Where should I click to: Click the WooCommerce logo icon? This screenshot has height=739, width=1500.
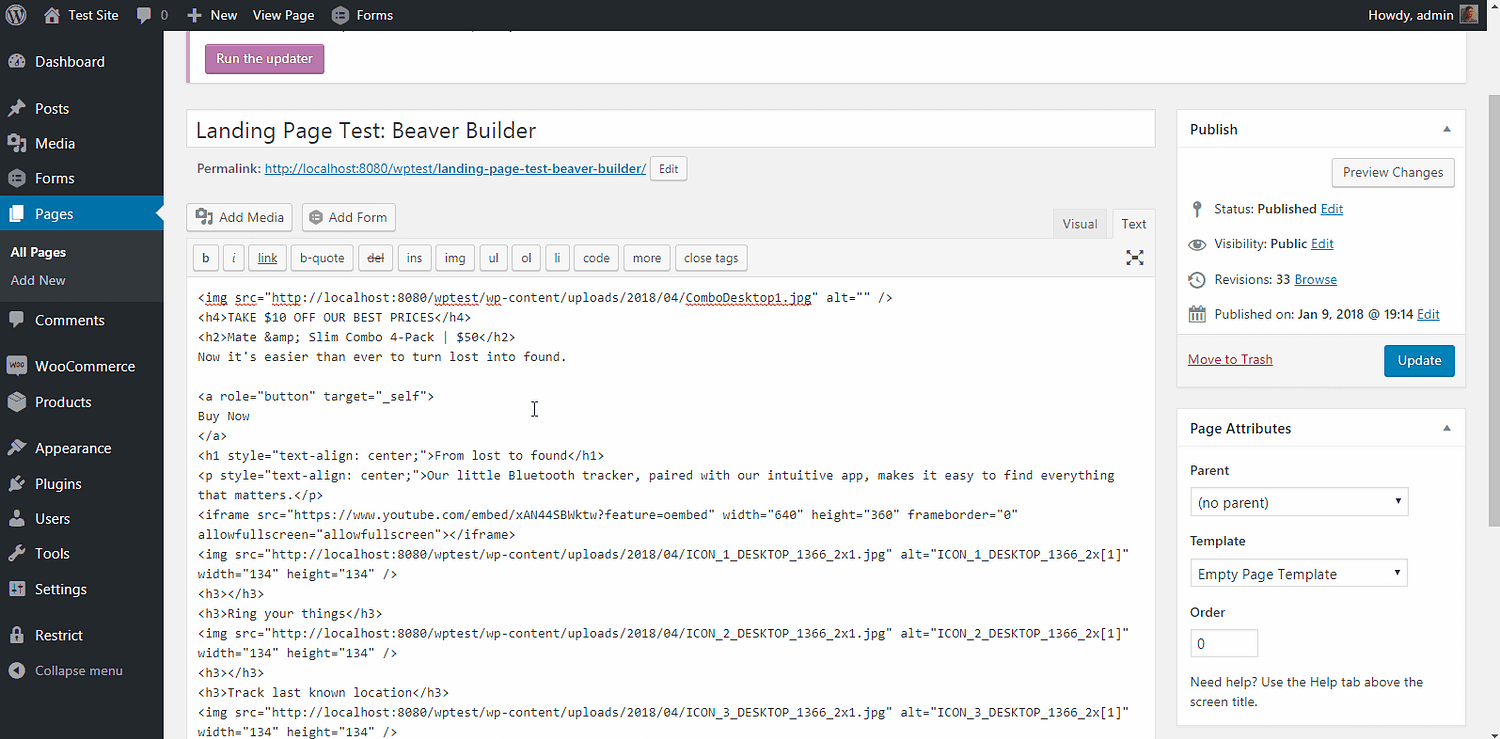point(17,366)
